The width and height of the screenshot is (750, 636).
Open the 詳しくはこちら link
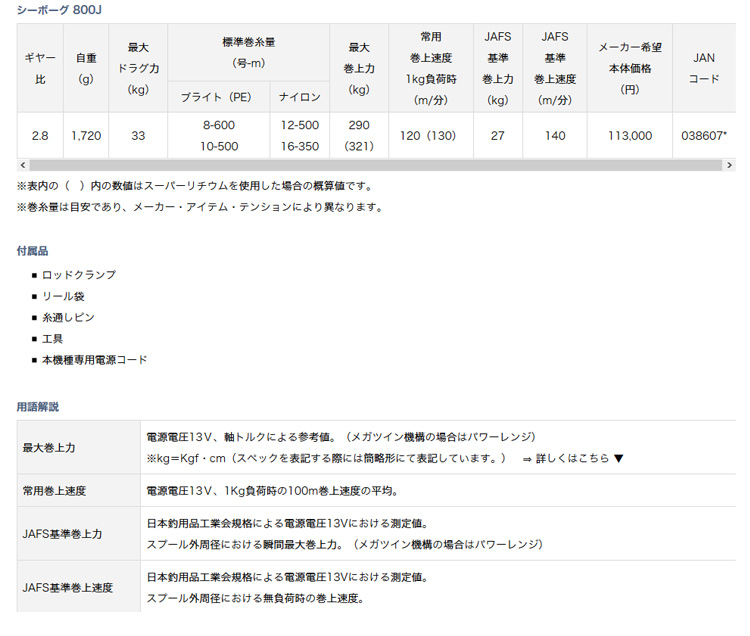click(x=573, y=458)
